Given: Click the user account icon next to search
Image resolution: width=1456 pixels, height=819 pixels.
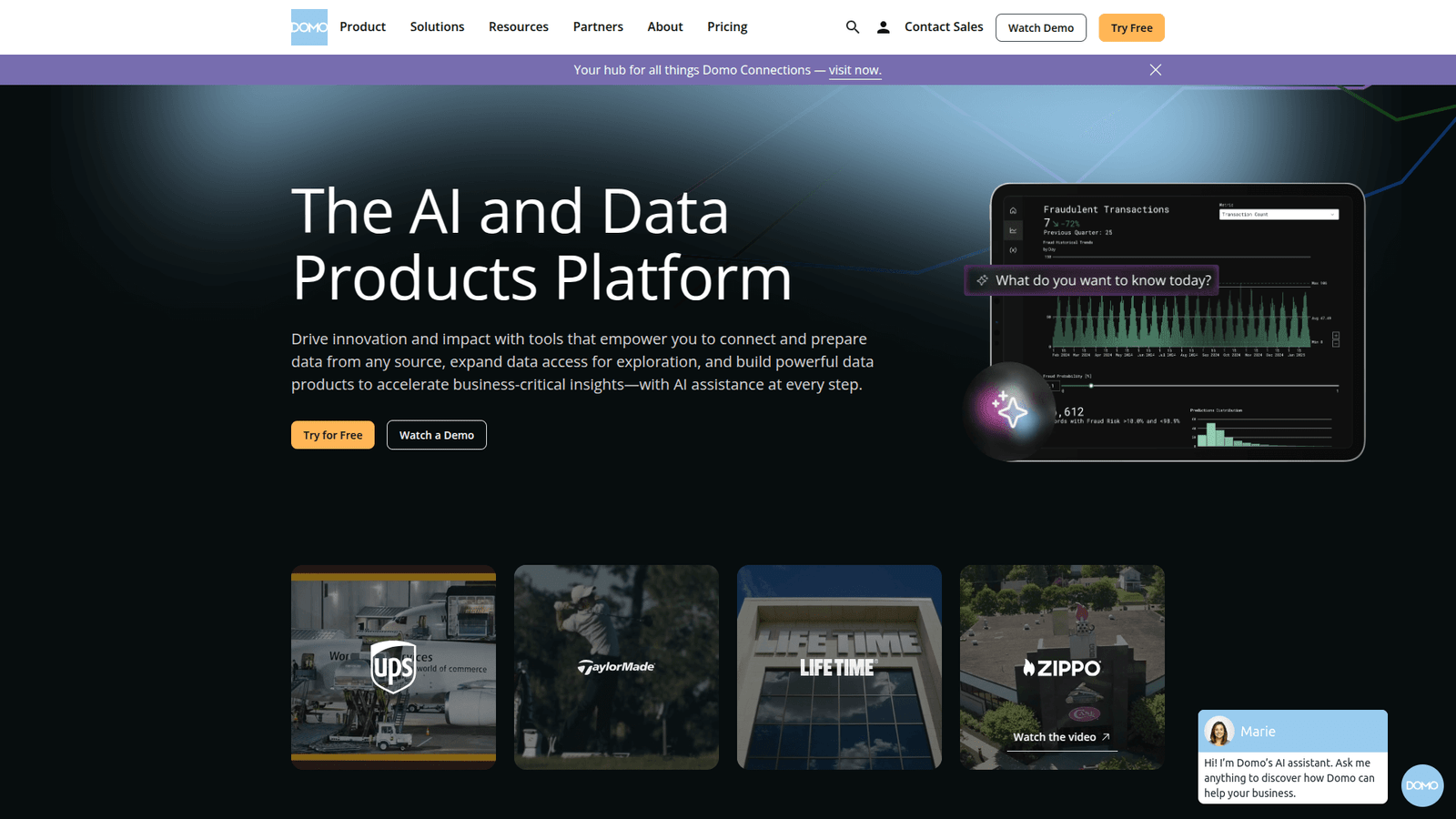Looking at the screenshot, I should [883, 27].
